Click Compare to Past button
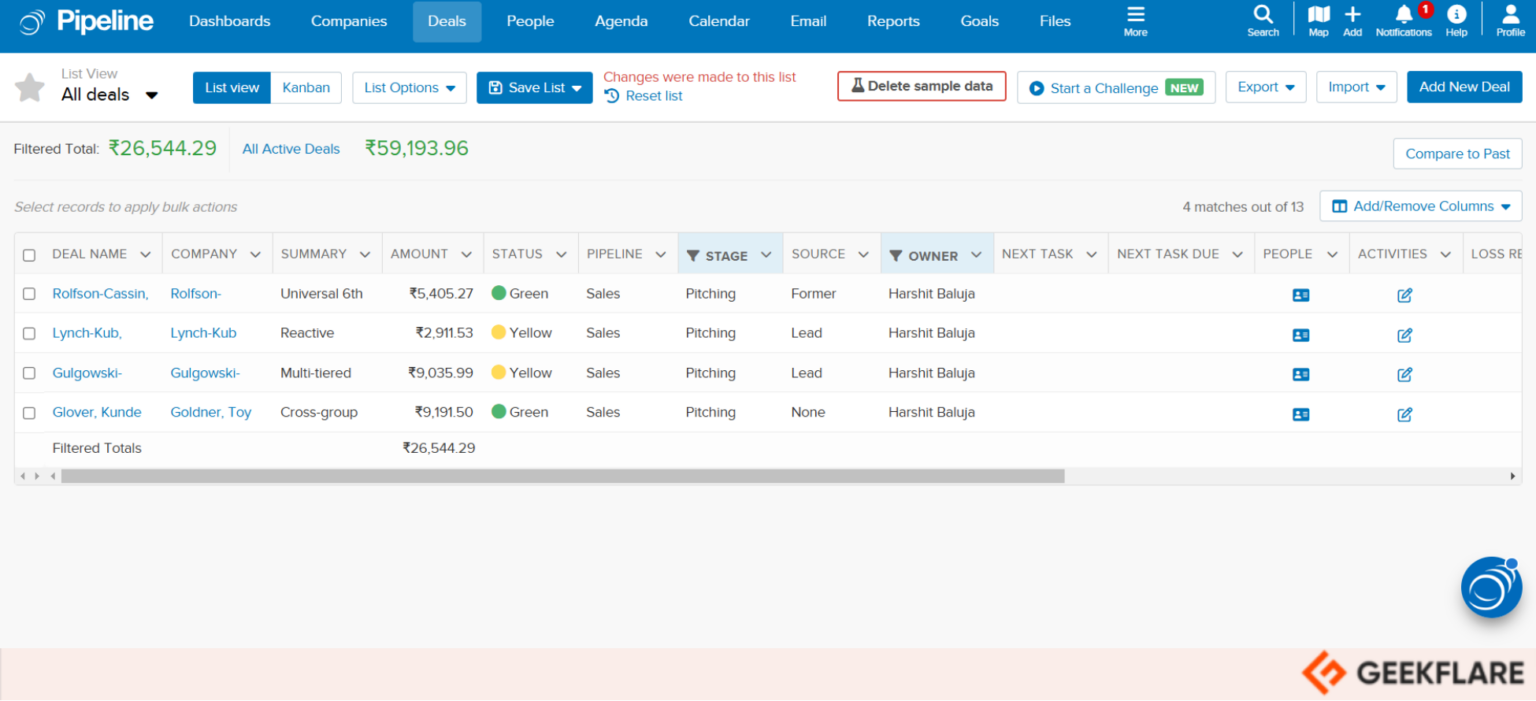The image size is (1536, 701). [x=1458, y=153]
